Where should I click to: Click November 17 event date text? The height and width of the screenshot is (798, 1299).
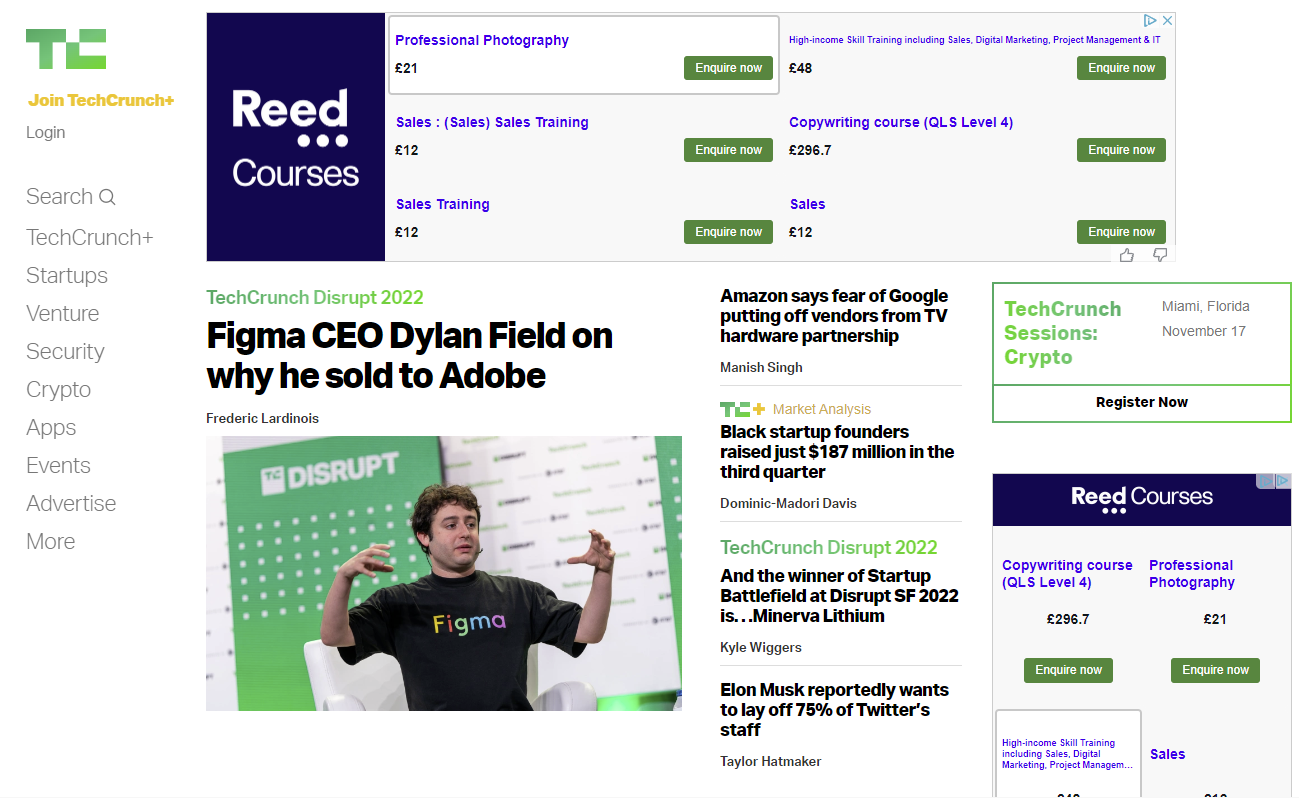coord(1203,331)
